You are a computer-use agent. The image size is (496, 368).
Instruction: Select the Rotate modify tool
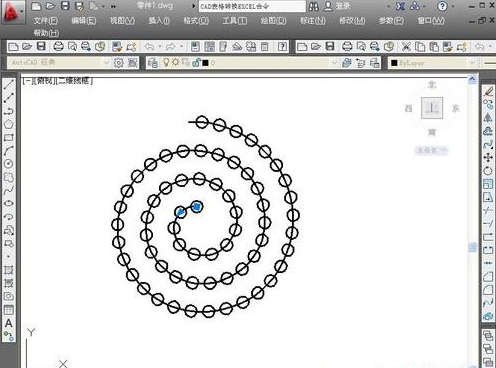tap(488, 171)
